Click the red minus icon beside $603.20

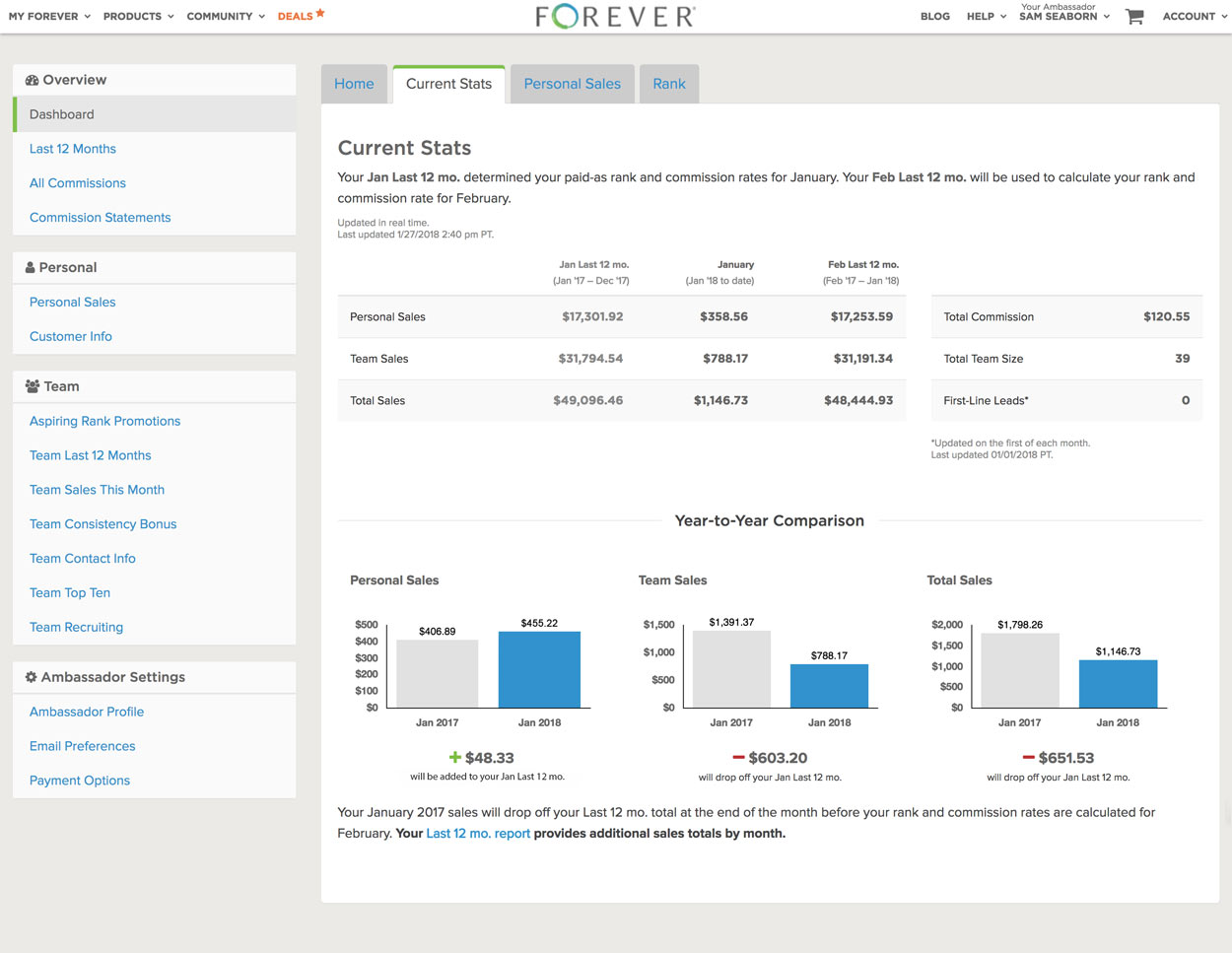[x=738, y=757]
